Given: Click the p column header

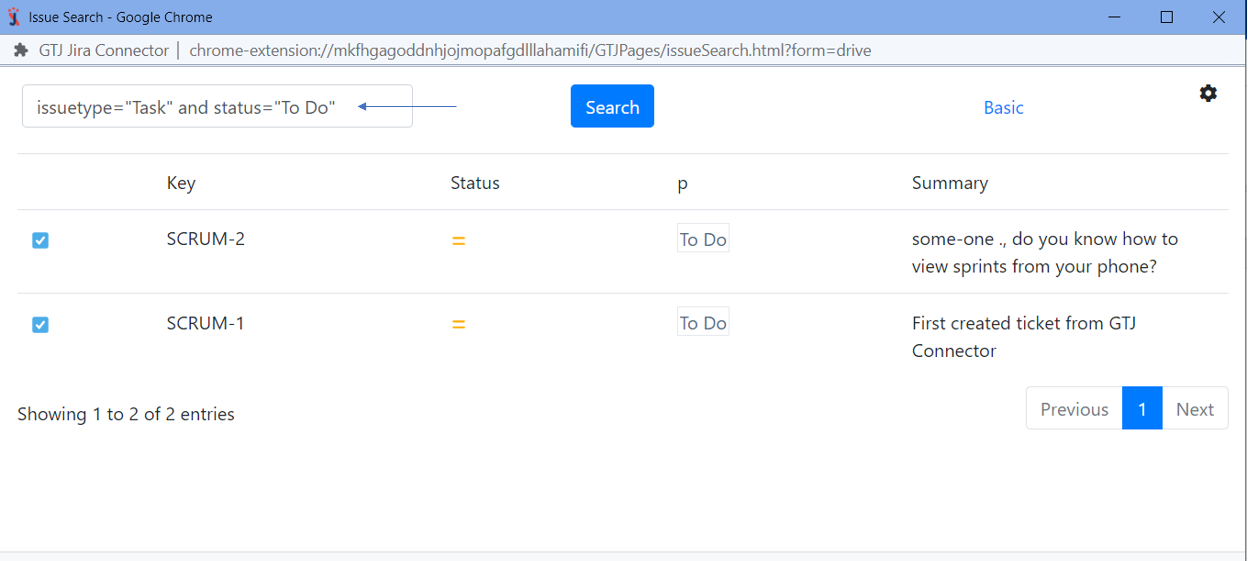Looking at the screenshot, I should click(x=683, y=184).
